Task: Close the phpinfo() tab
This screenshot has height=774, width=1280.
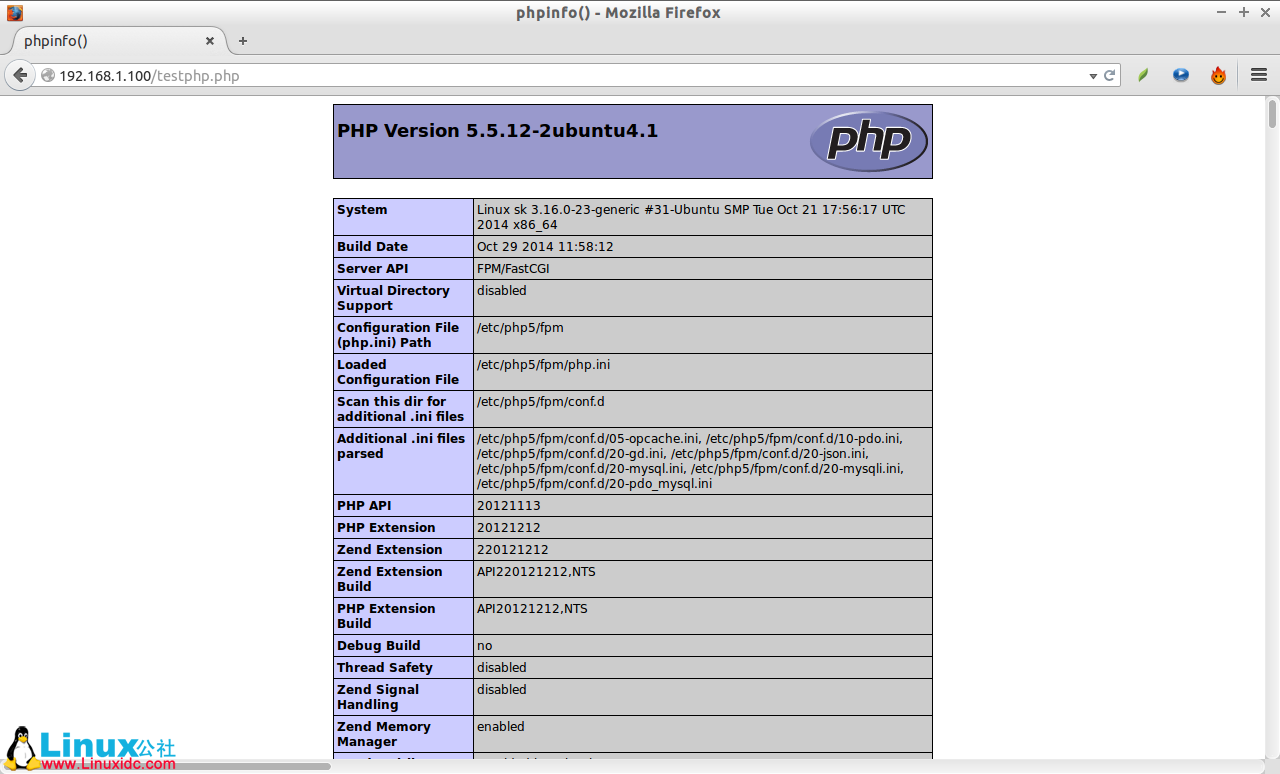Action: (210, 41)
